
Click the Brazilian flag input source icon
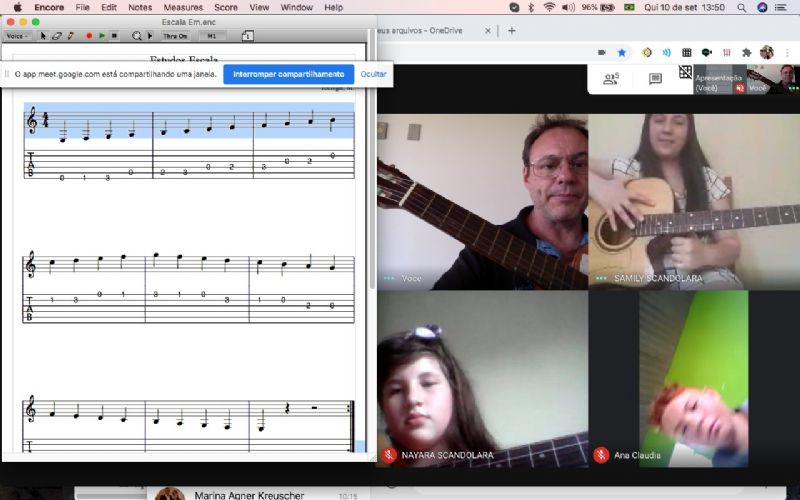pos(630,8)
